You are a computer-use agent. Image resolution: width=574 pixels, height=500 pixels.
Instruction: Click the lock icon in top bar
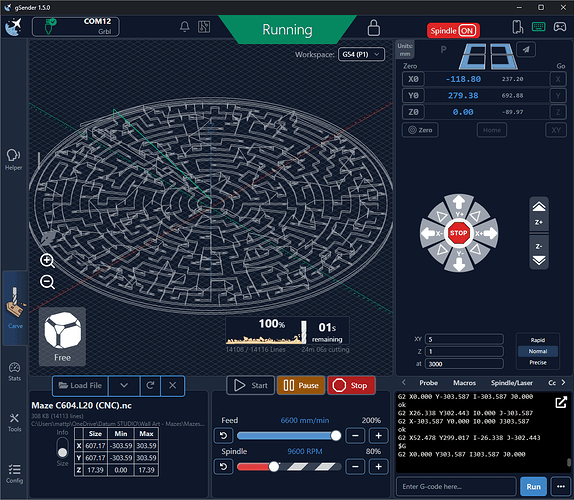point(373,28)
